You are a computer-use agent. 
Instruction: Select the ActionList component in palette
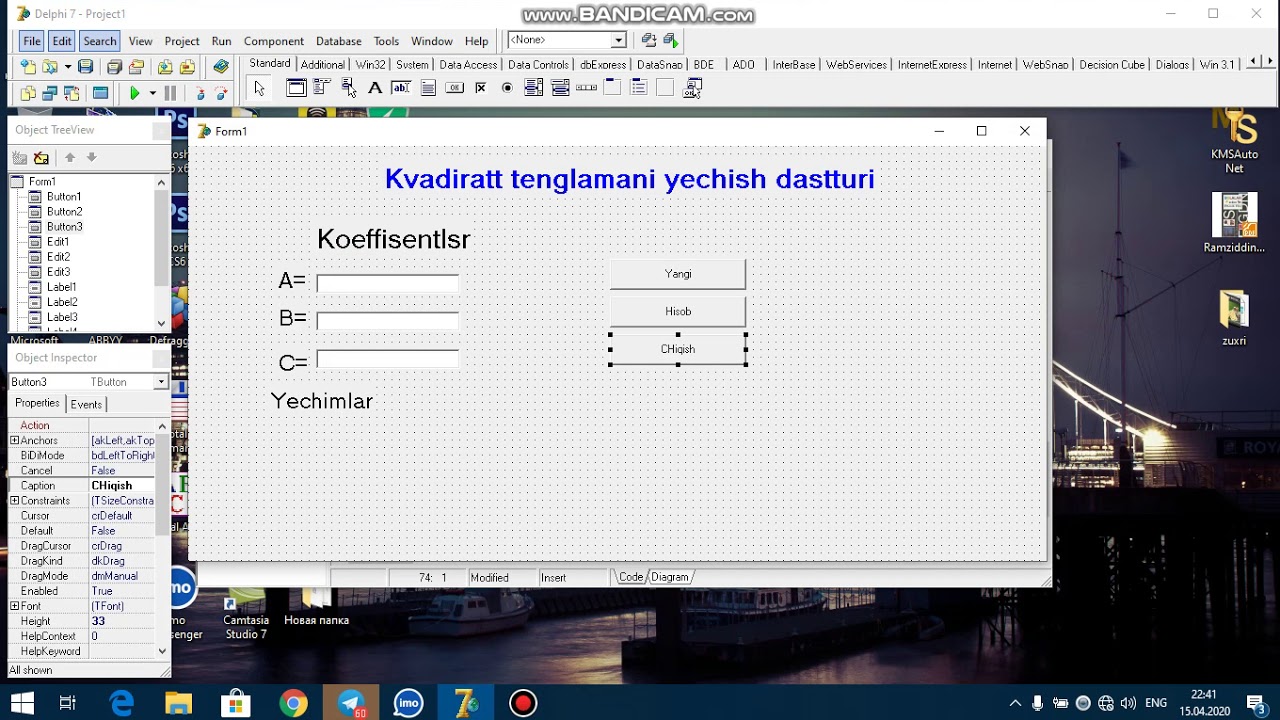click(692, 88)
